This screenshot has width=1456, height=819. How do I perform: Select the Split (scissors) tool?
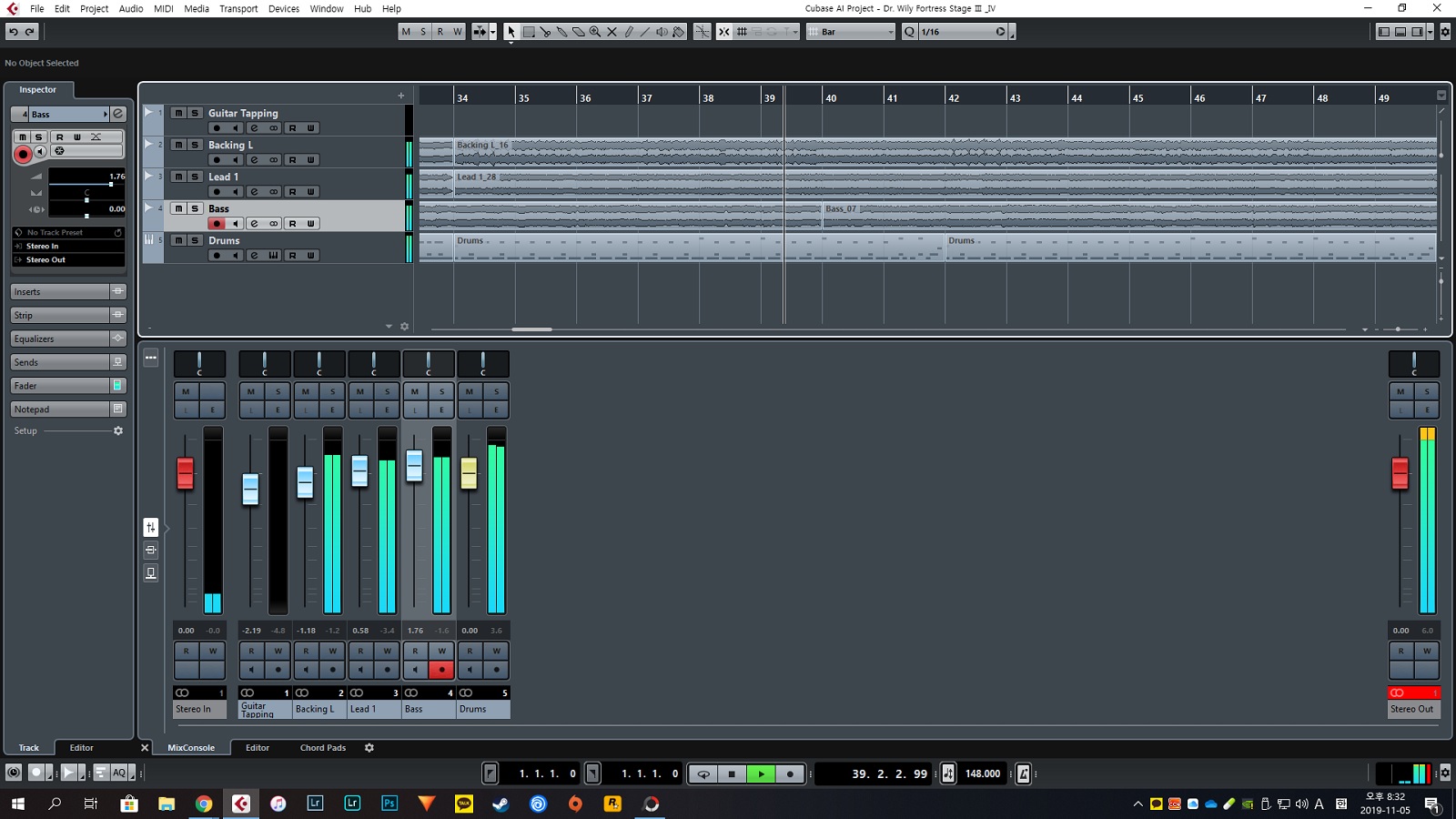coord(545,32)
